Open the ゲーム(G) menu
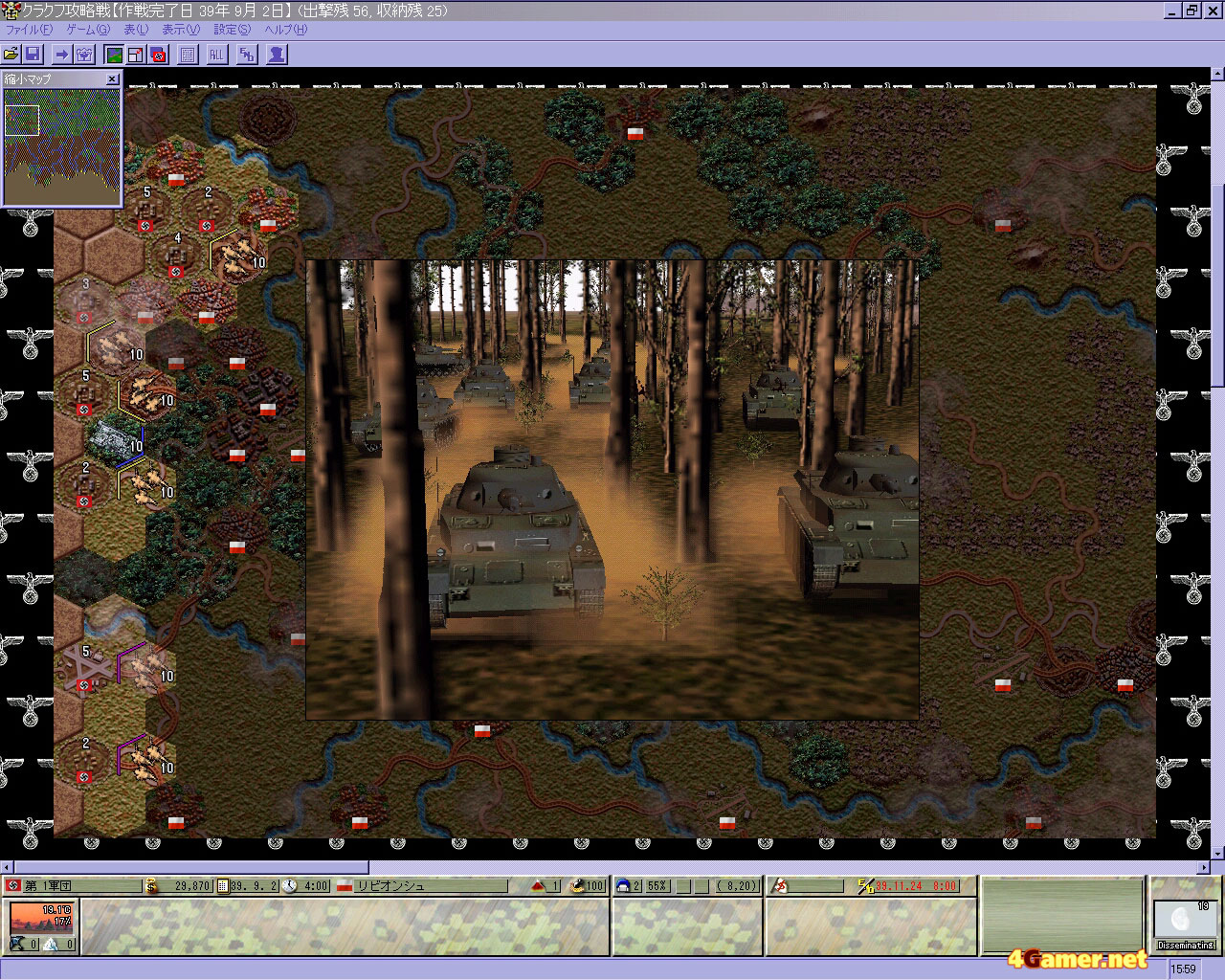1225x980 pixels. tap(88, 30)
